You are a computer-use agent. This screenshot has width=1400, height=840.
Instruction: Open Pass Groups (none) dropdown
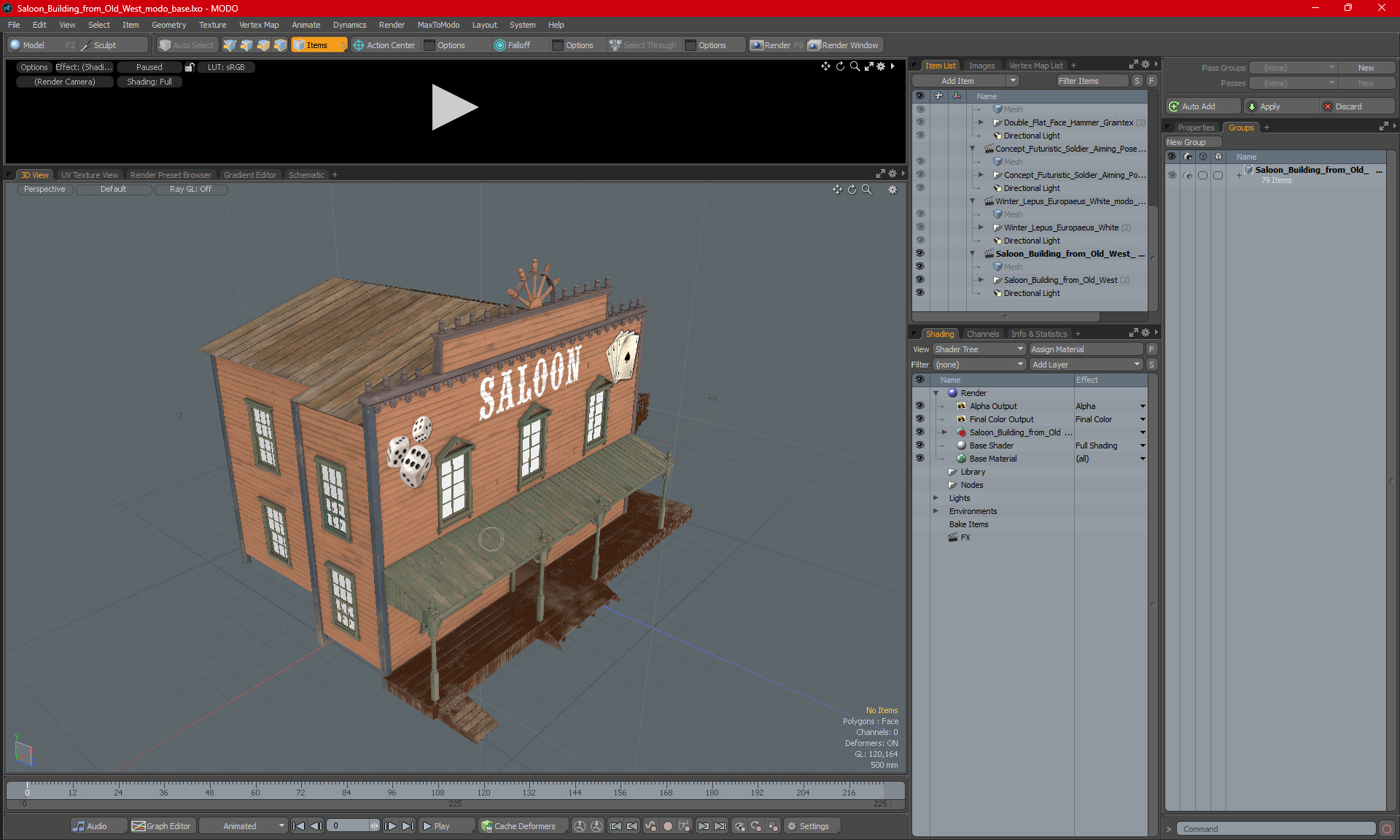coord(1293,68)
